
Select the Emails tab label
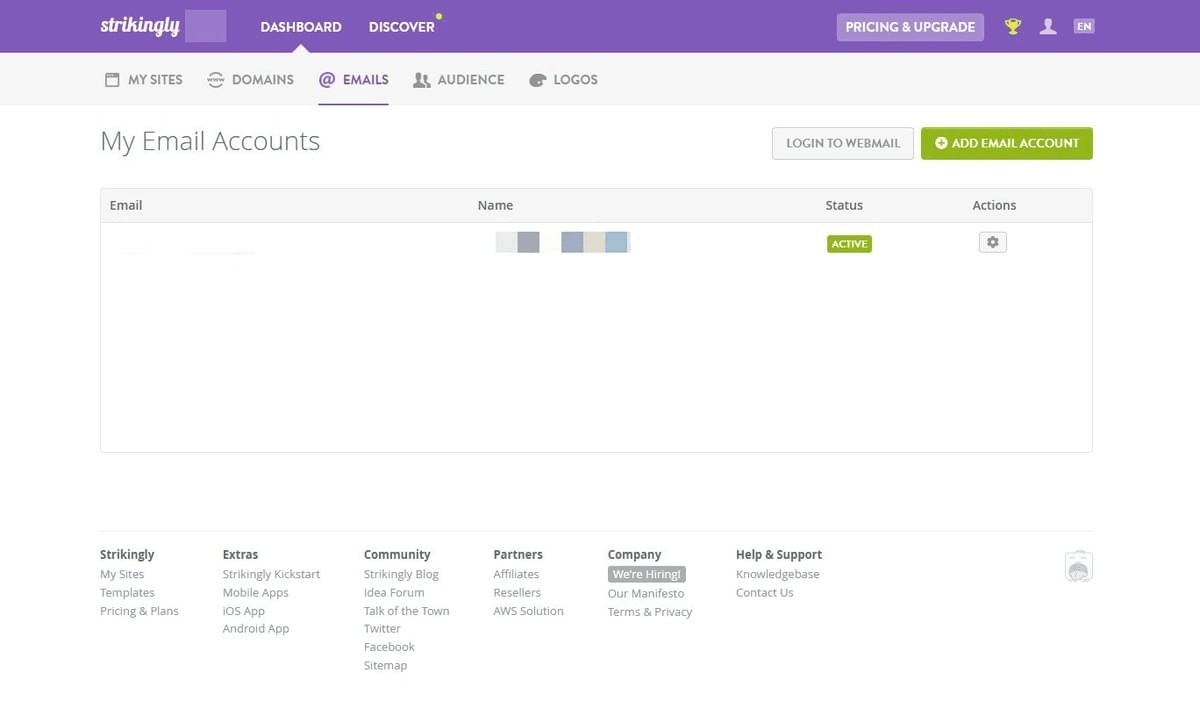[x=366, y=80]
